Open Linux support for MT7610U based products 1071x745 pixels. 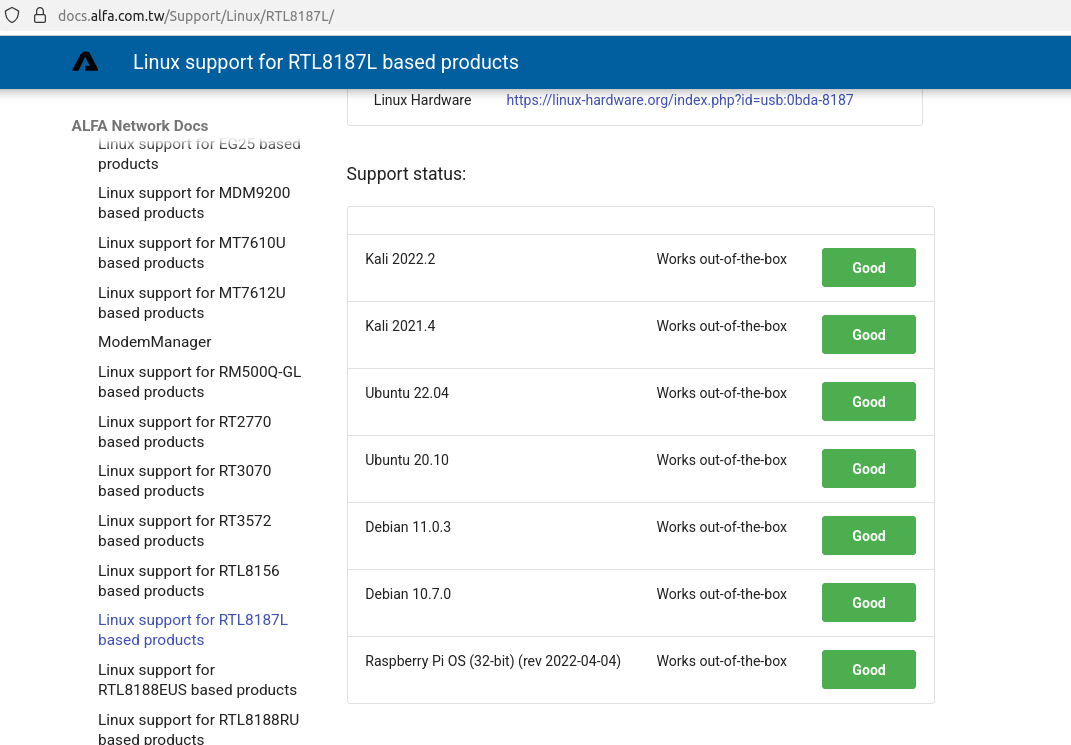[x=192, y=253]
